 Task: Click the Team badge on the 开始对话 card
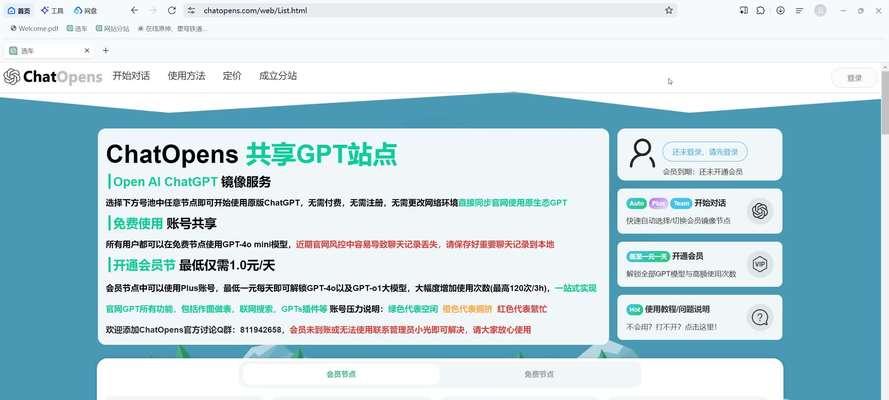pos(681,203)
